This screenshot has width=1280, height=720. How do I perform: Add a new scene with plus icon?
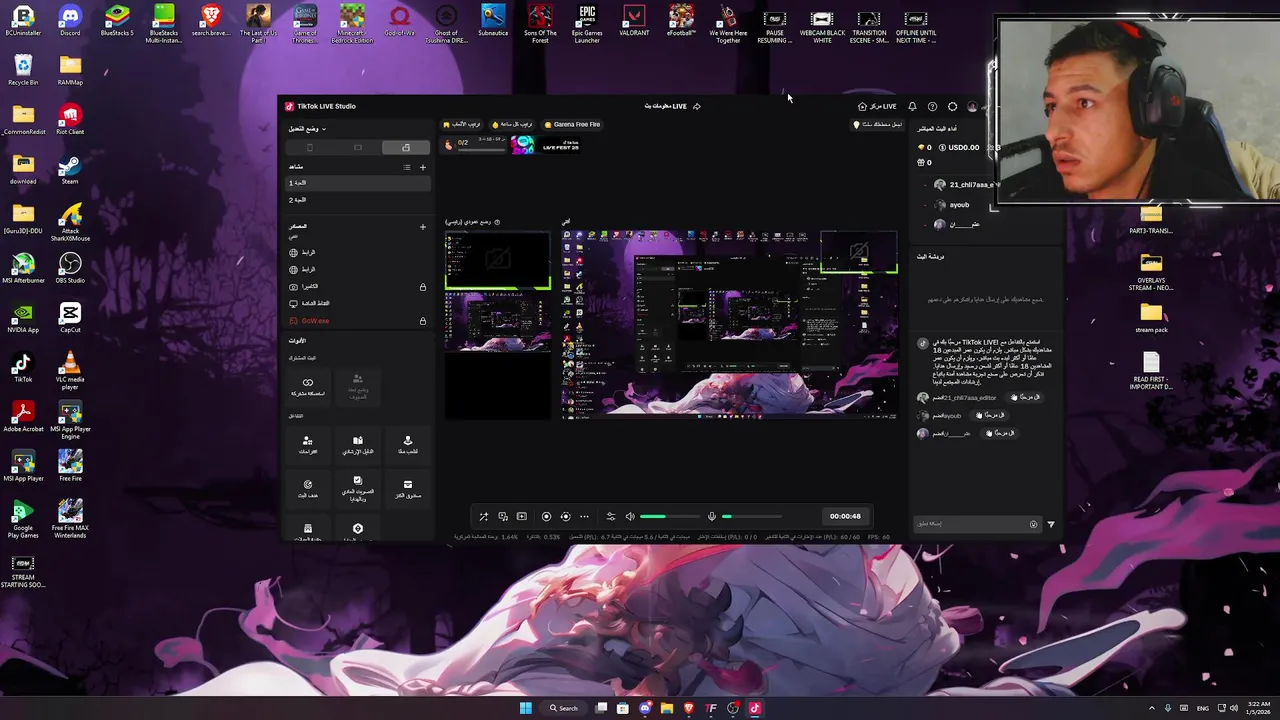coord(423,167)
